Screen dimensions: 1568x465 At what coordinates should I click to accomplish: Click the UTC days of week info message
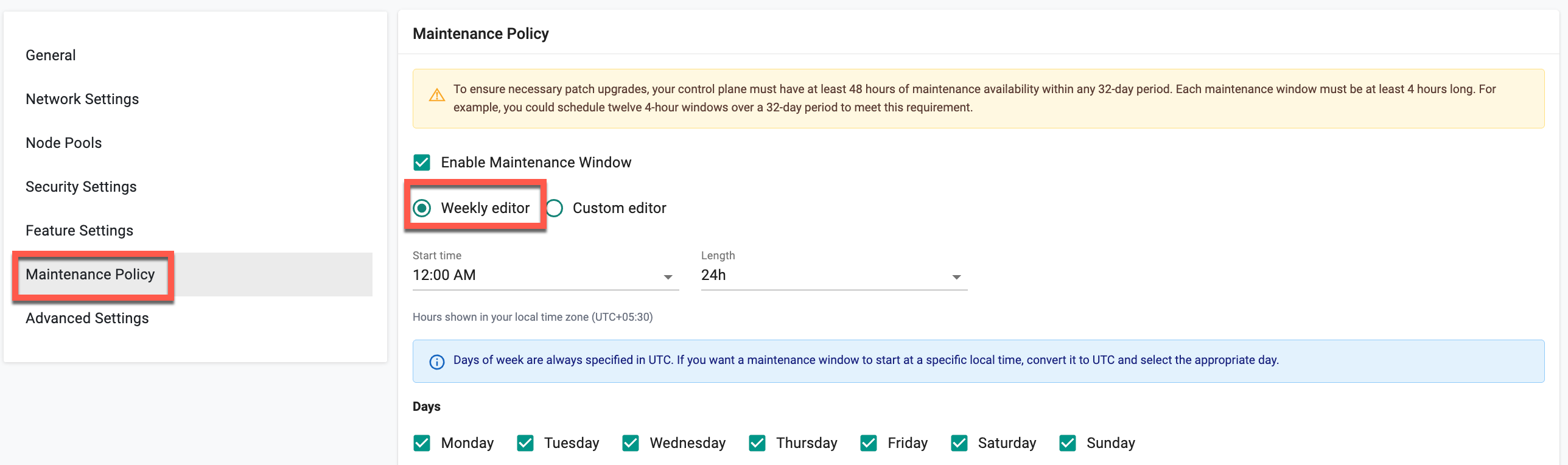[866, 360]
